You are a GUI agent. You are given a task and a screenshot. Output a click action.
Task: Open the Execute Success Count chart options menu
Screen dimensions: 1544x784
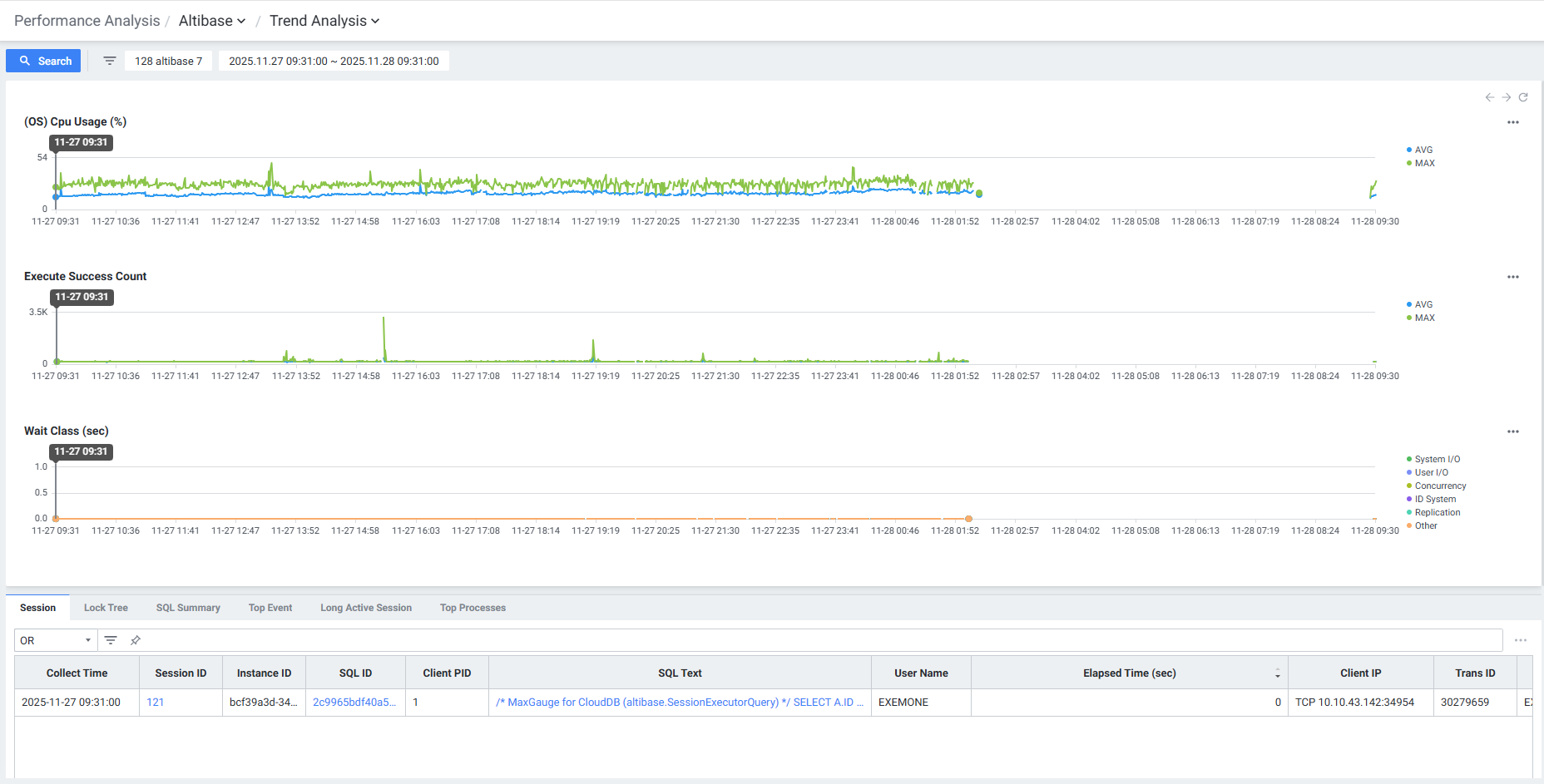pyautogui.click(x=1512, y=277)
